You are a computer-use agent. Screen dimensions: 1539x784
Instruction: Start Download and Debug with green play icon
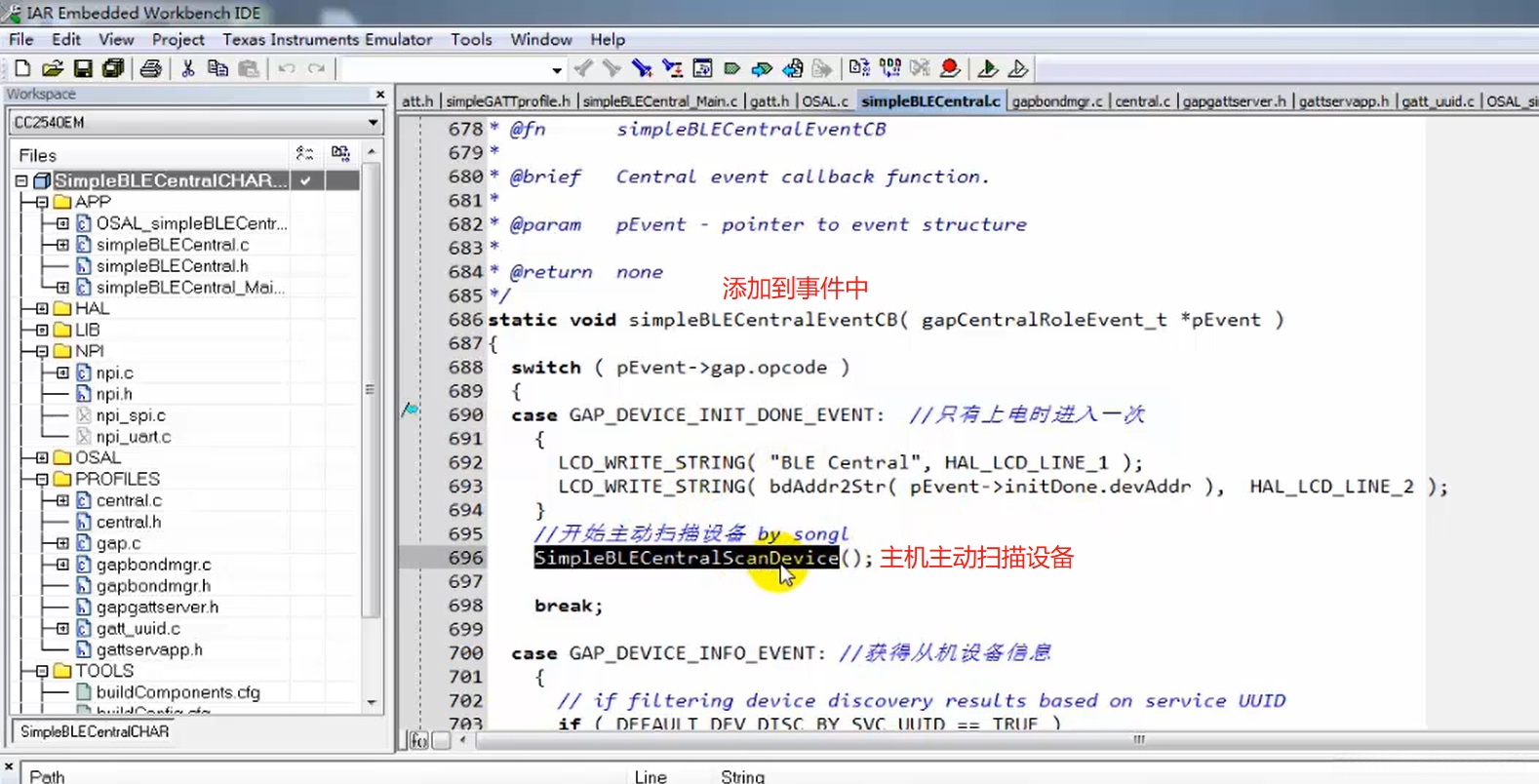[x=987, y=68]
